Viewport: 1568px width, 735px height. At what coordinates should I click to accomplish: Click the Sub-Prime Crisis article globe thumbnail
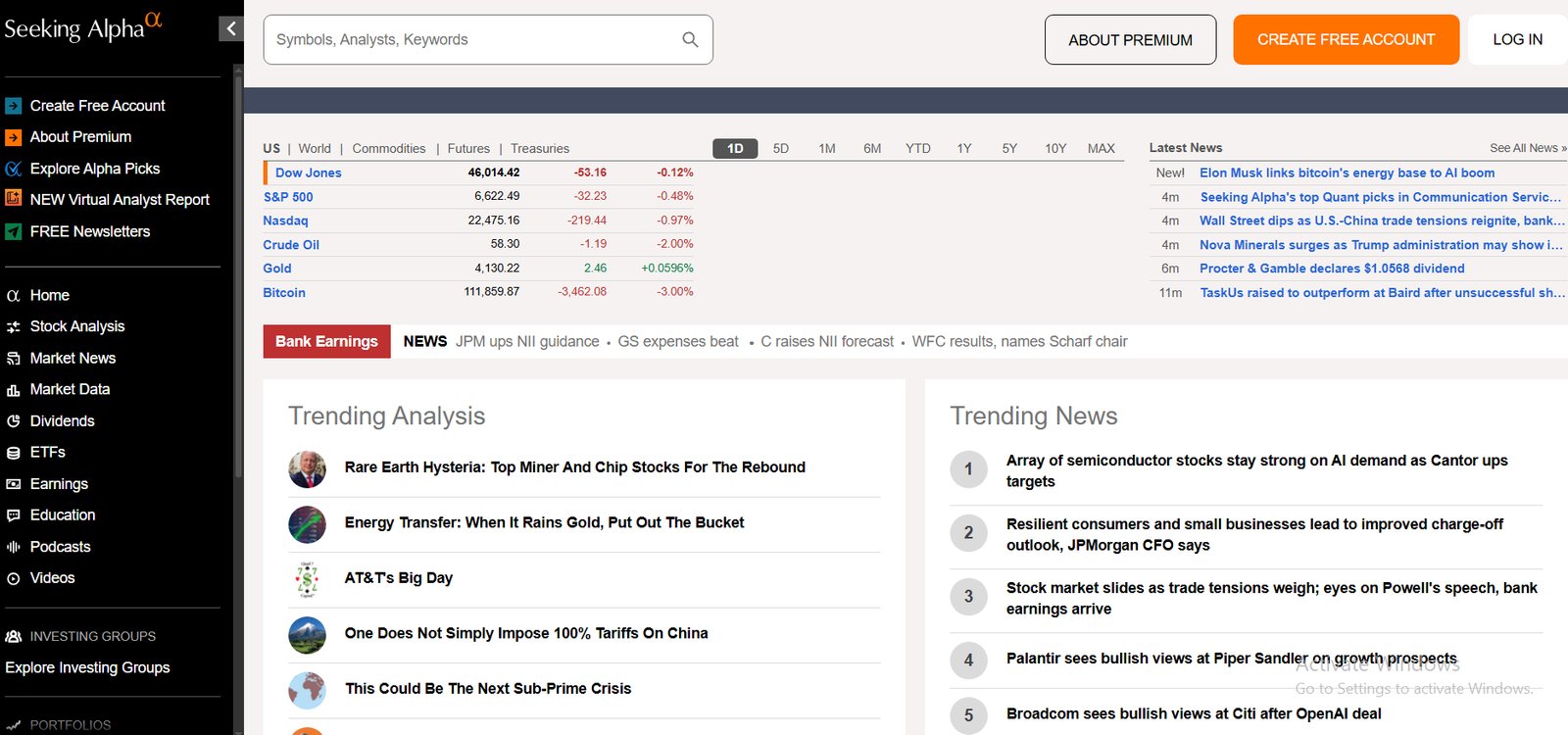307,690
